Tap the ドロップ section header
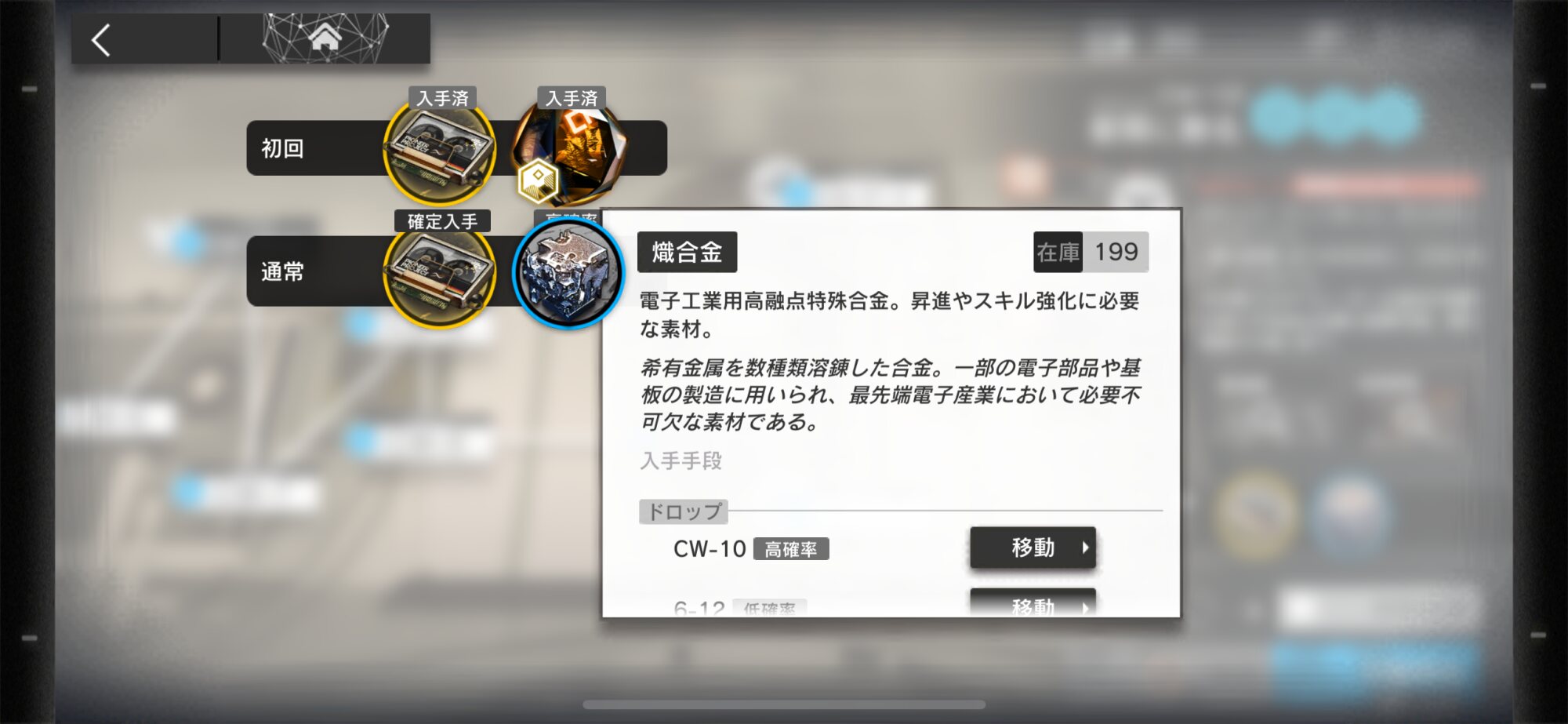The height and width of the screenshot is (724, 1568). 684,511
